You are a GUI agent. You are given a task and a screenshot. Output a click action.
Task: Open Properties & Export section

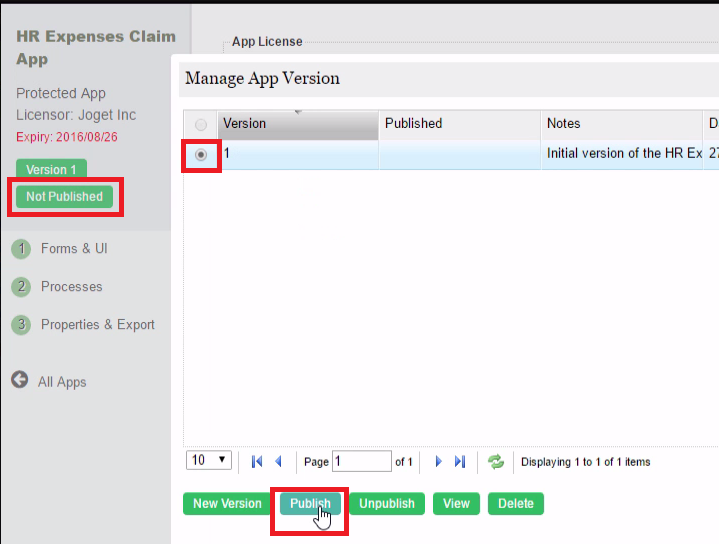tap(98, 325)
